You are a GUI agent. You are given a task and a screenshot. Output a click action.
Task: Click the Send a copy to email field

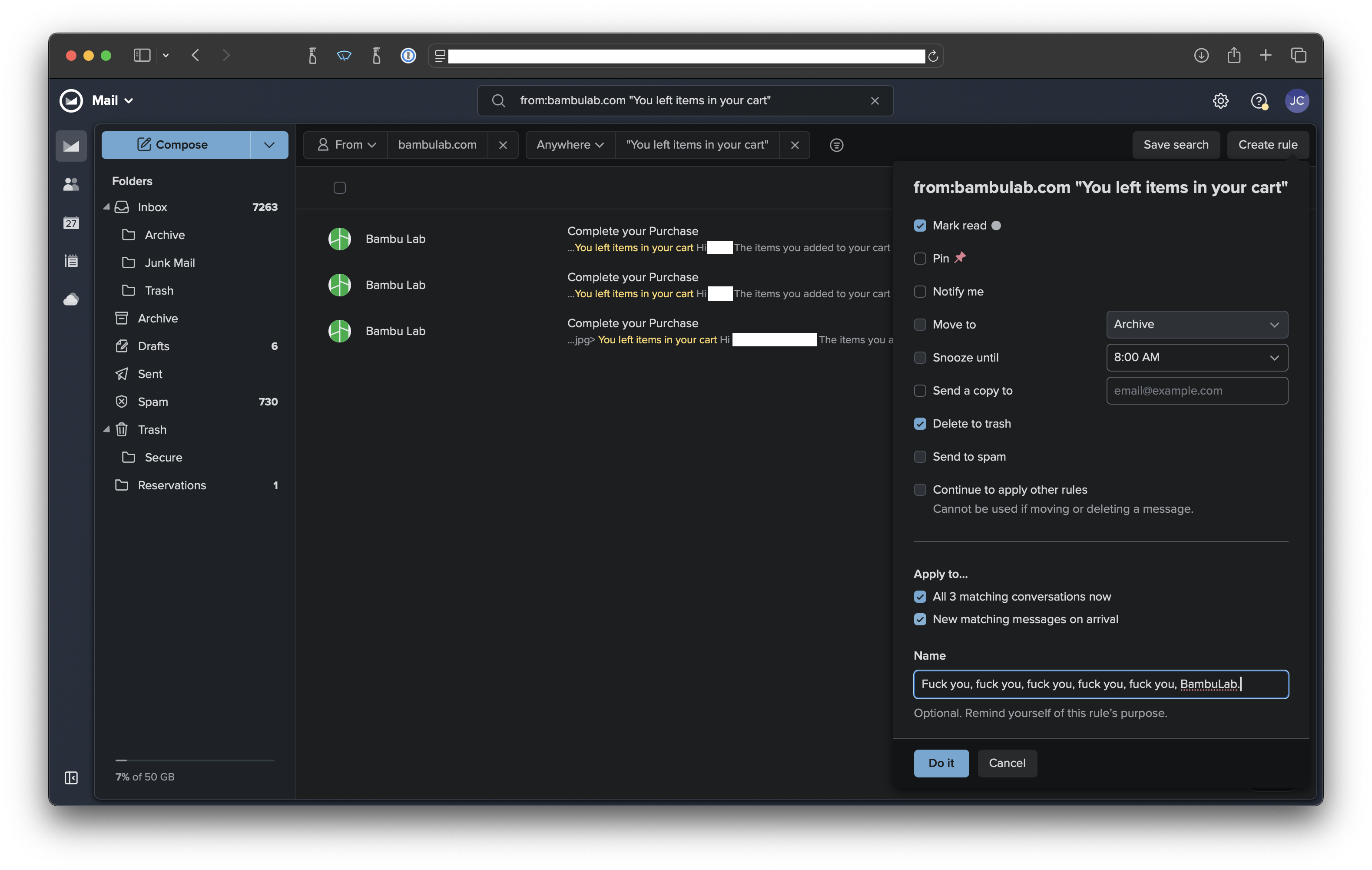pyautogui.click(x=1196, y=391)
